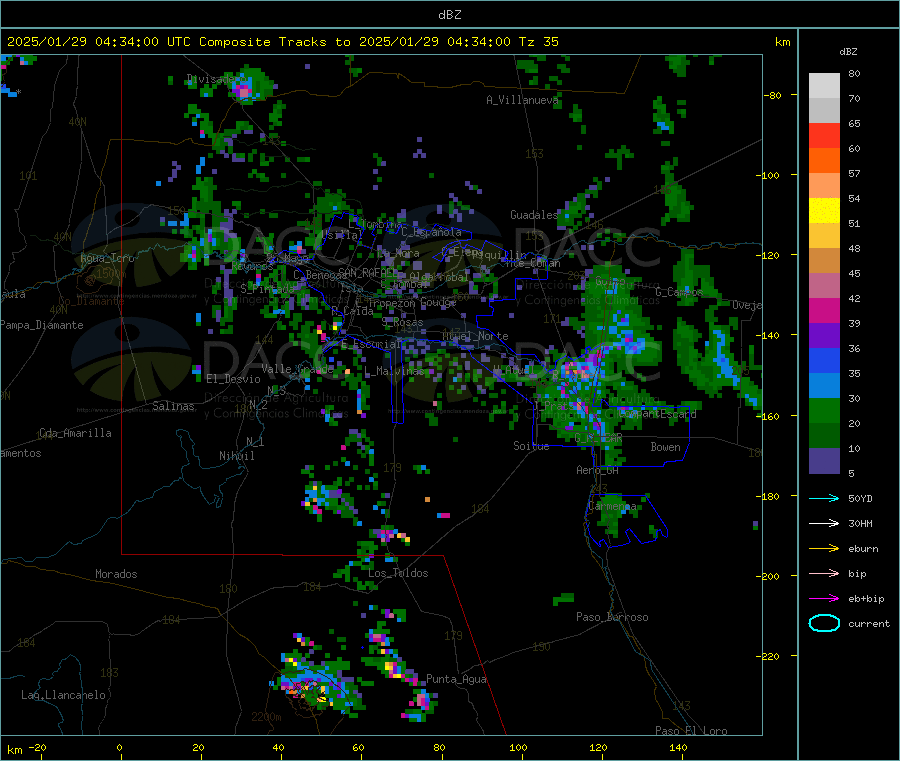Pick the blue 36 dBZ color swatch

[824, 360]
